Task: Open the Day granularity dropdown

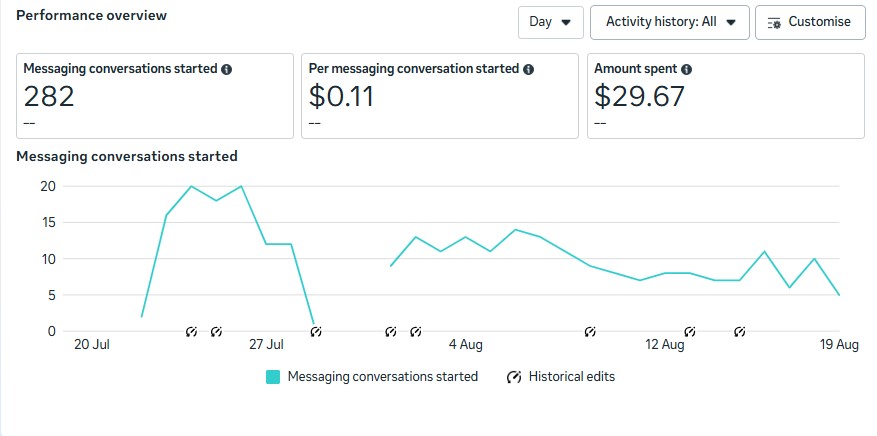Action: click(550, 22)
